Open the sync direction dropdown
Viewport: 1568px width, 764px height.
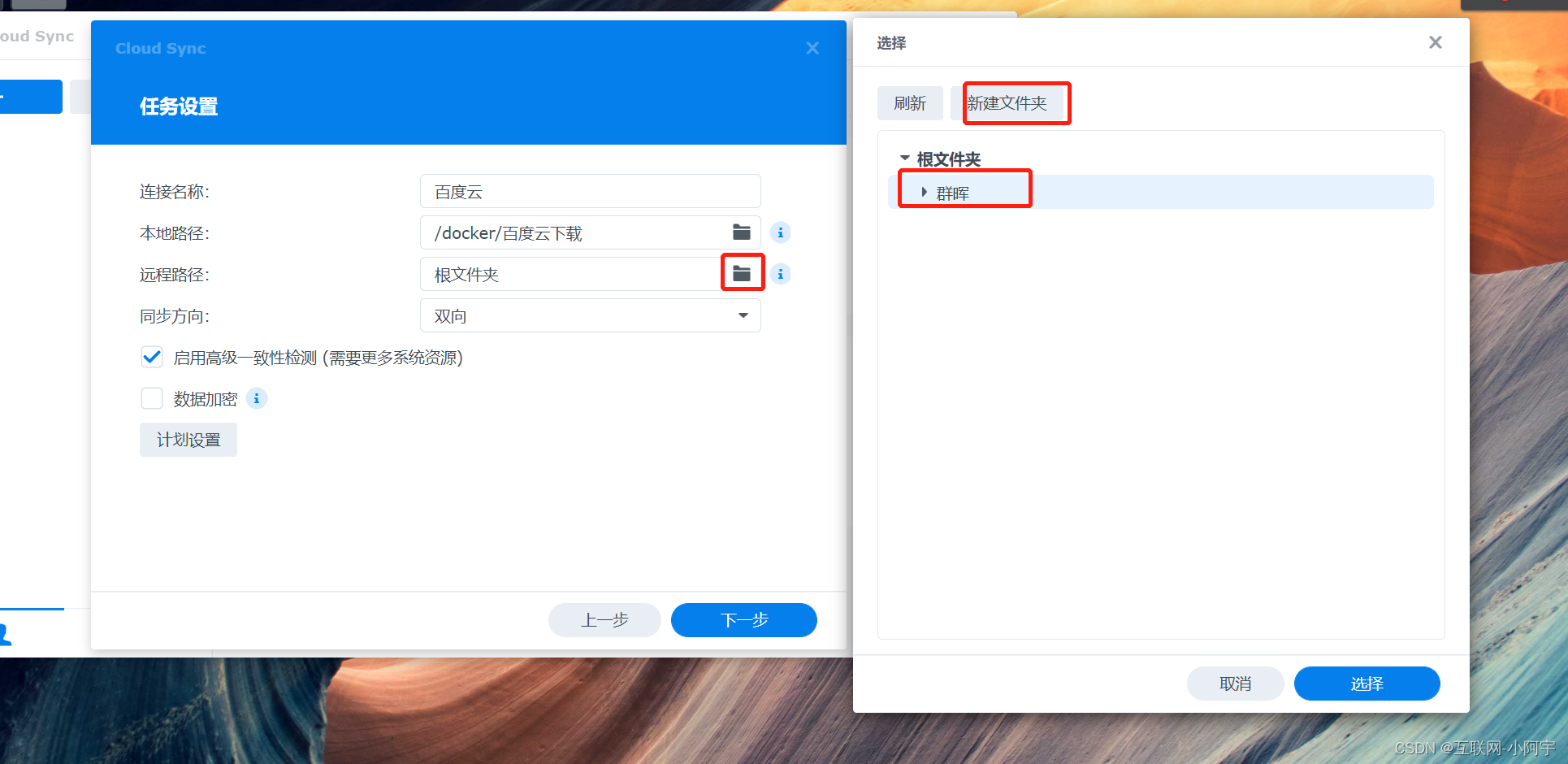point(590,315)
